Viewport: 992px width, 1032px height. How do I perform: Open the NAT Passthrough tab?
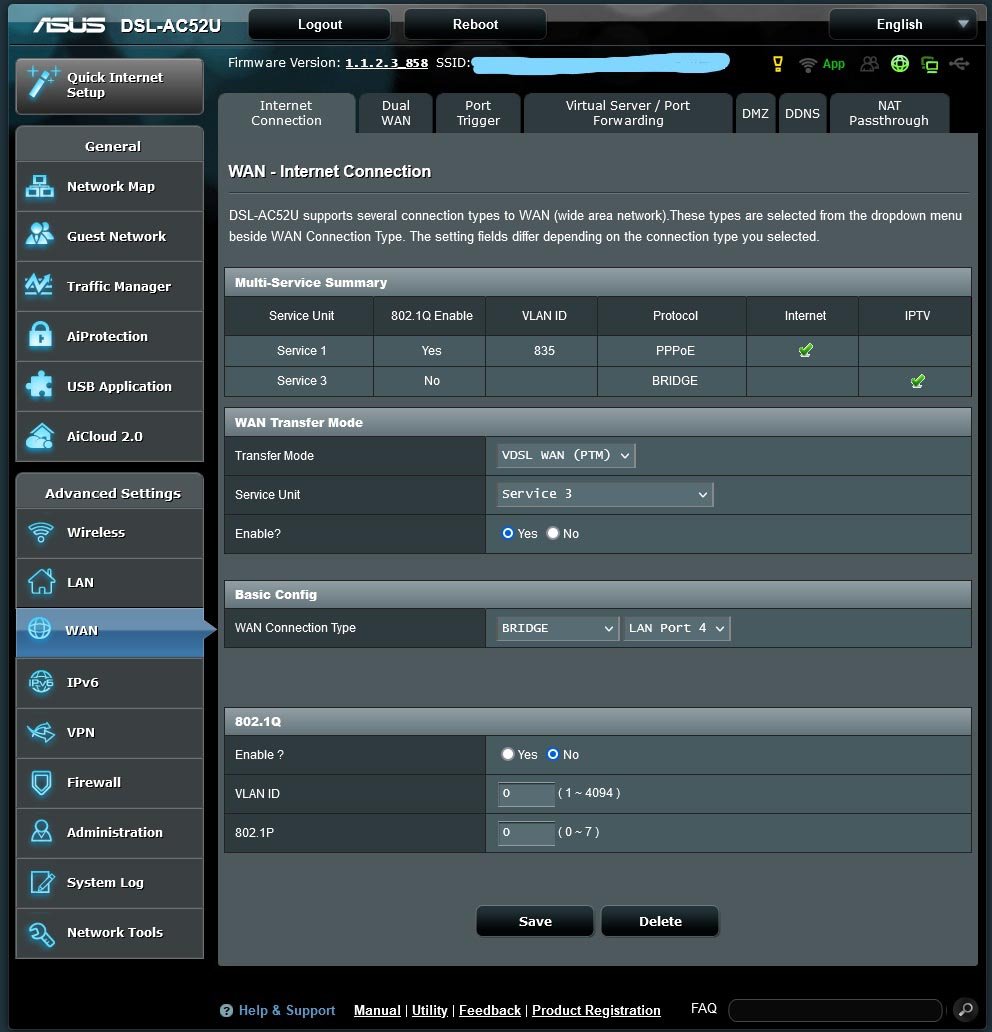pyautogui.click(x=889, y=113)
